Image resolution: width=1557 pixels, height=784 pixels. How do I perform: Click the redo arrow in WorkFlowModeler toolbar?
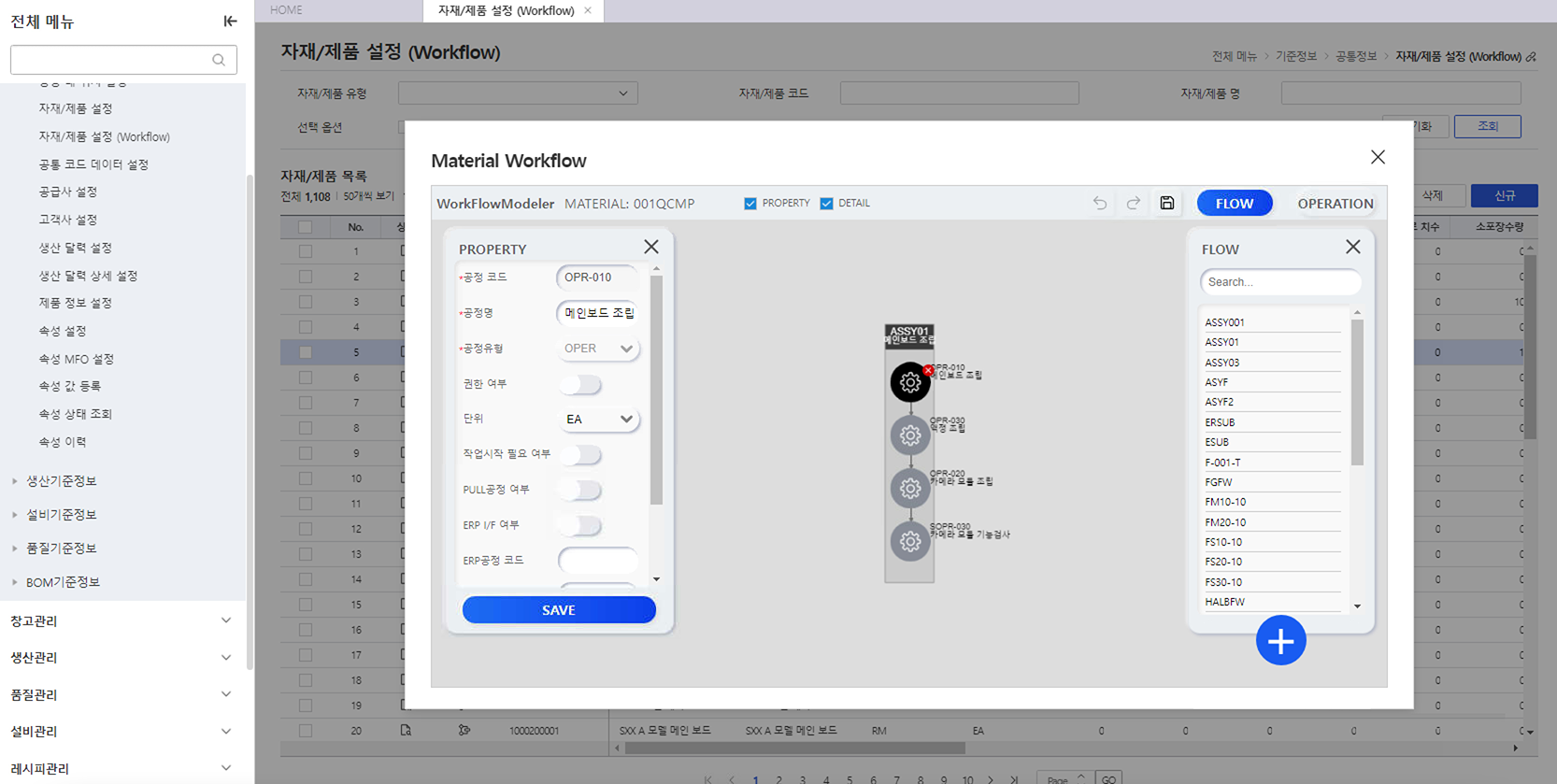(x=1133, y=203)
